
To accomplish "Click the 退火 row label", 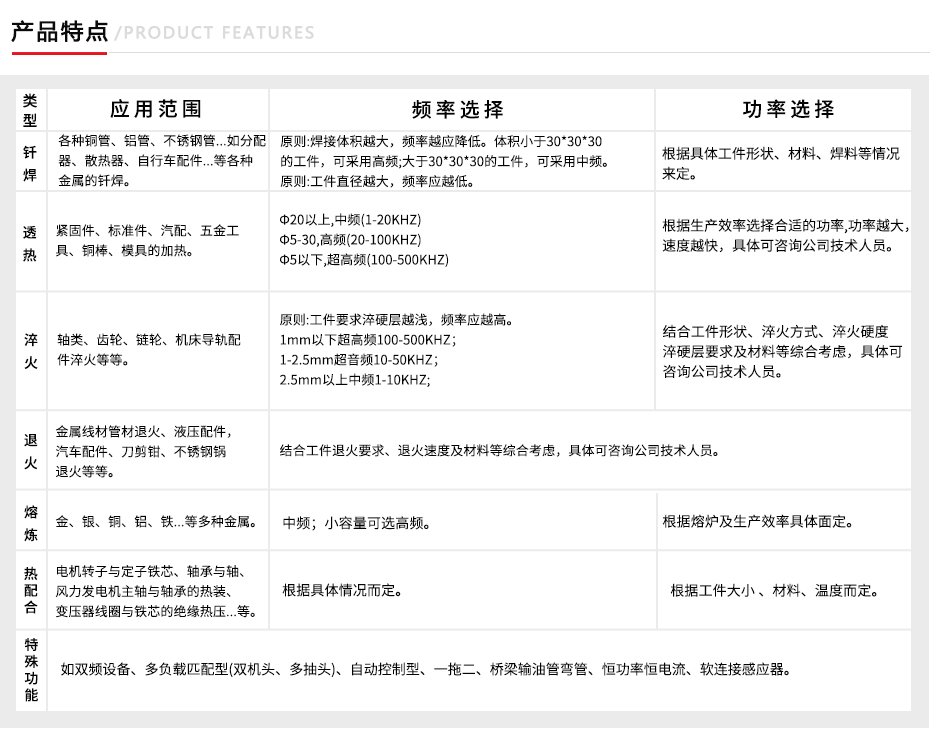I will [x=30, y=450].
